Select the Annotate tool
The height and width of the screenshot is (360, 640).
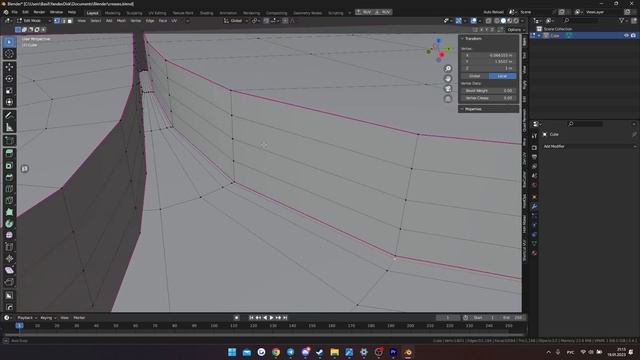pos(9,116)
